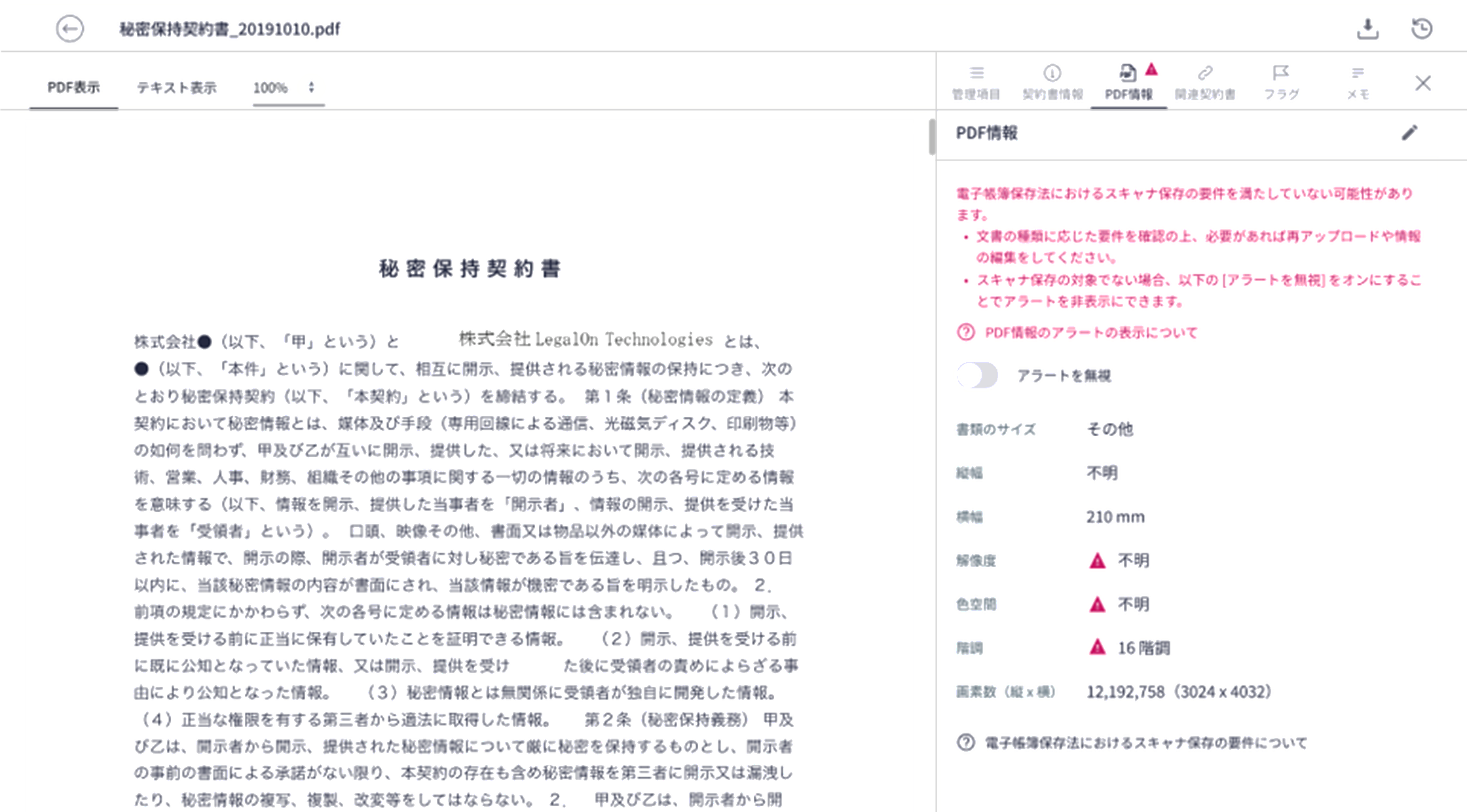Image resolution: width=1467 pixels, height=812 pixels.
Task: Click the zoom stepper arrows
Action: click(x=311, y=87)
